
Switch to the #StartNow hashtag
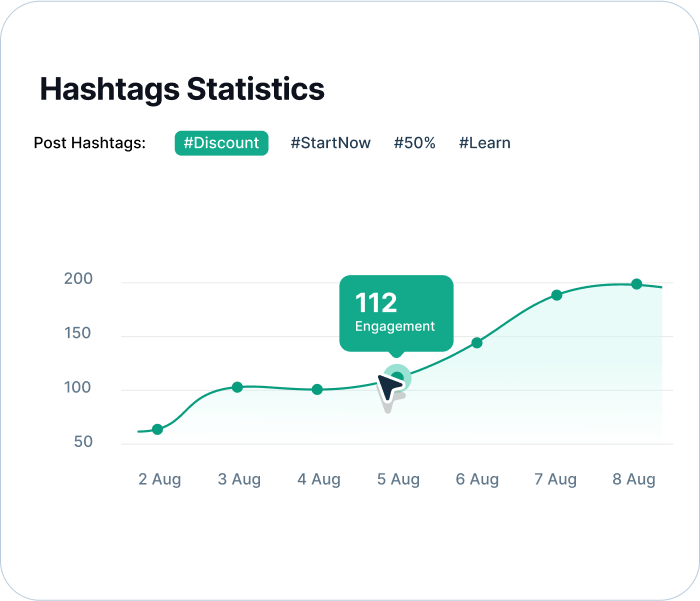330,143
